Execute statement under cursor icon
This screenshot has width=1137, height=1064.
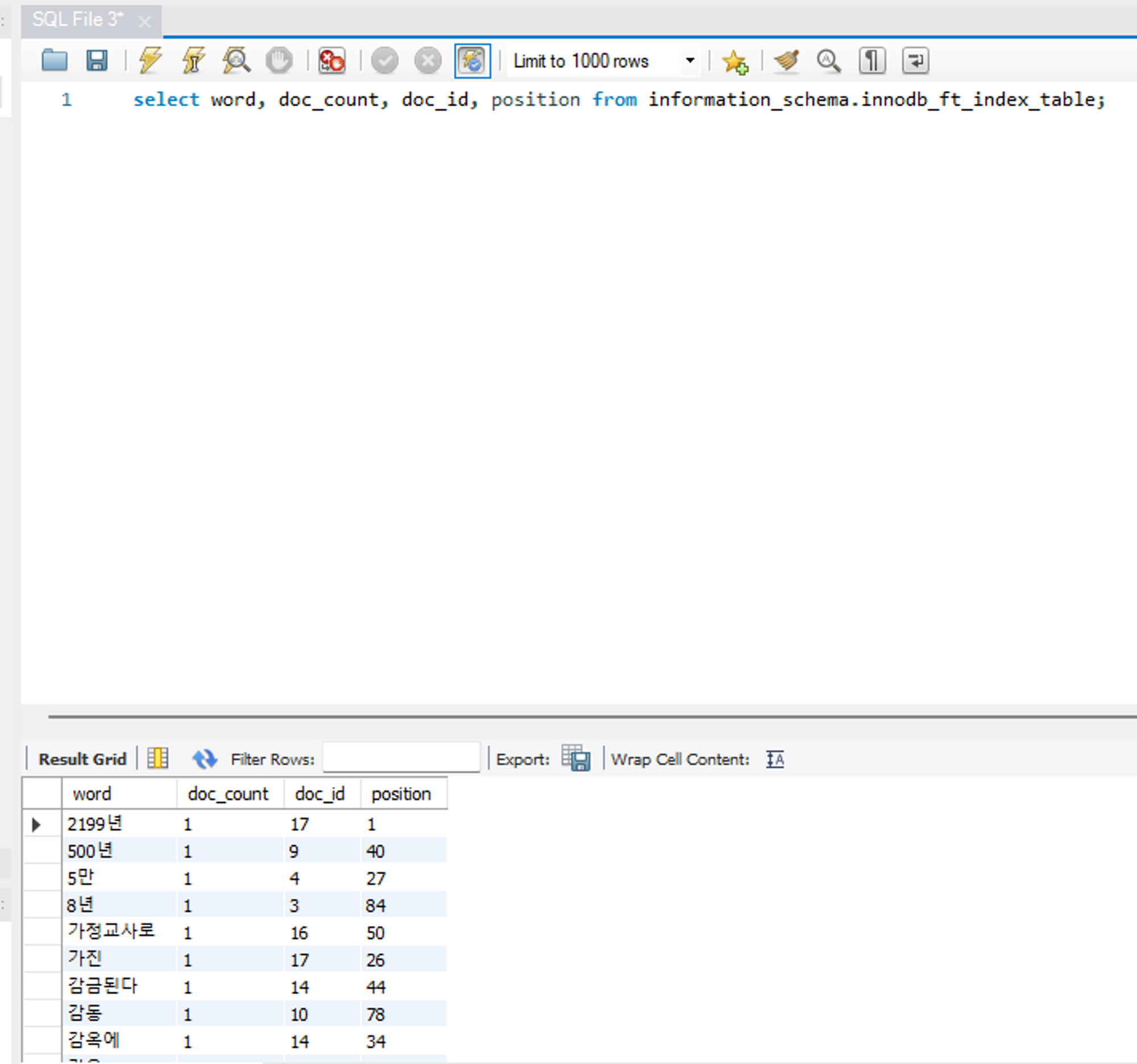point(193,60)
